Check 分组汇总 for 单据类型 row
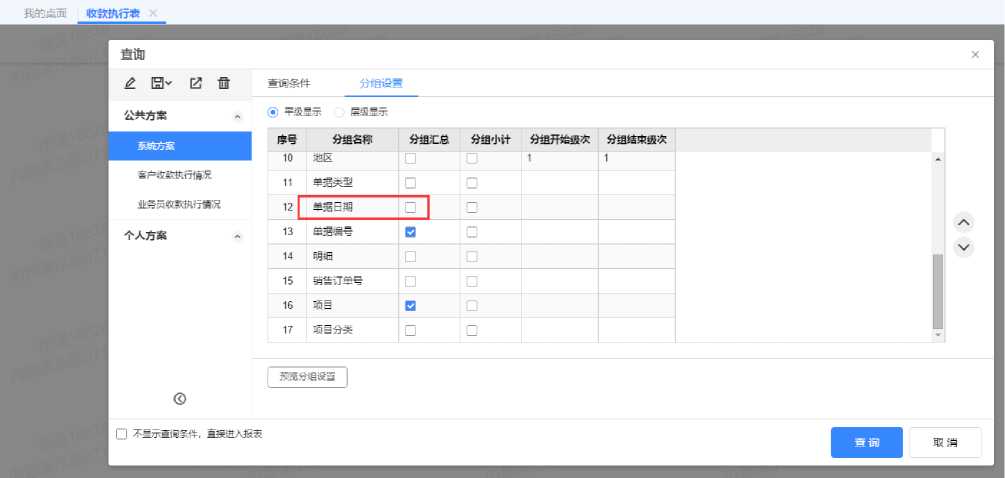Screen dimensions: 1005x478 click(411, 183)
